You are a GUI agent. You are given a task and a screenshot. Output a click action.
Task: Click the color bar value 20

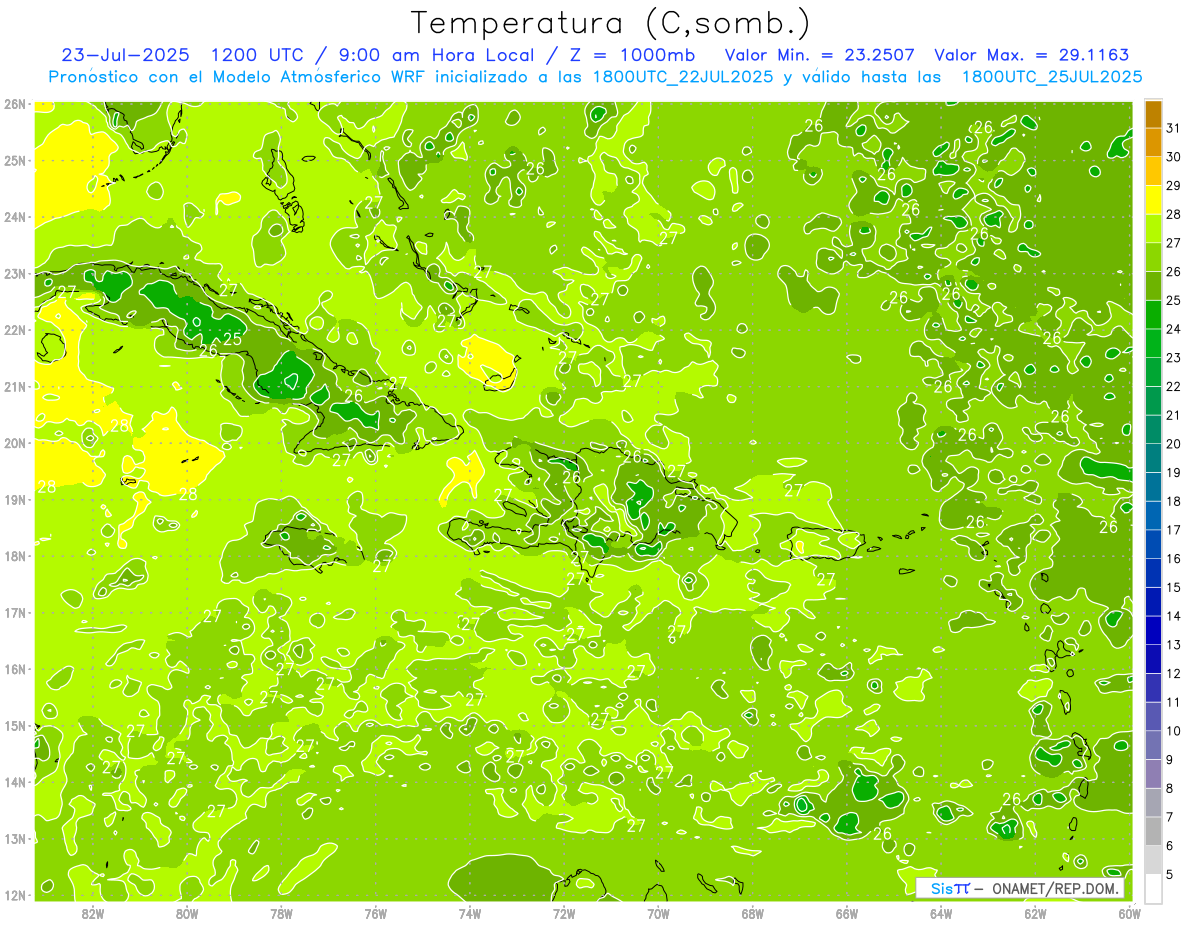(1173, 444)
